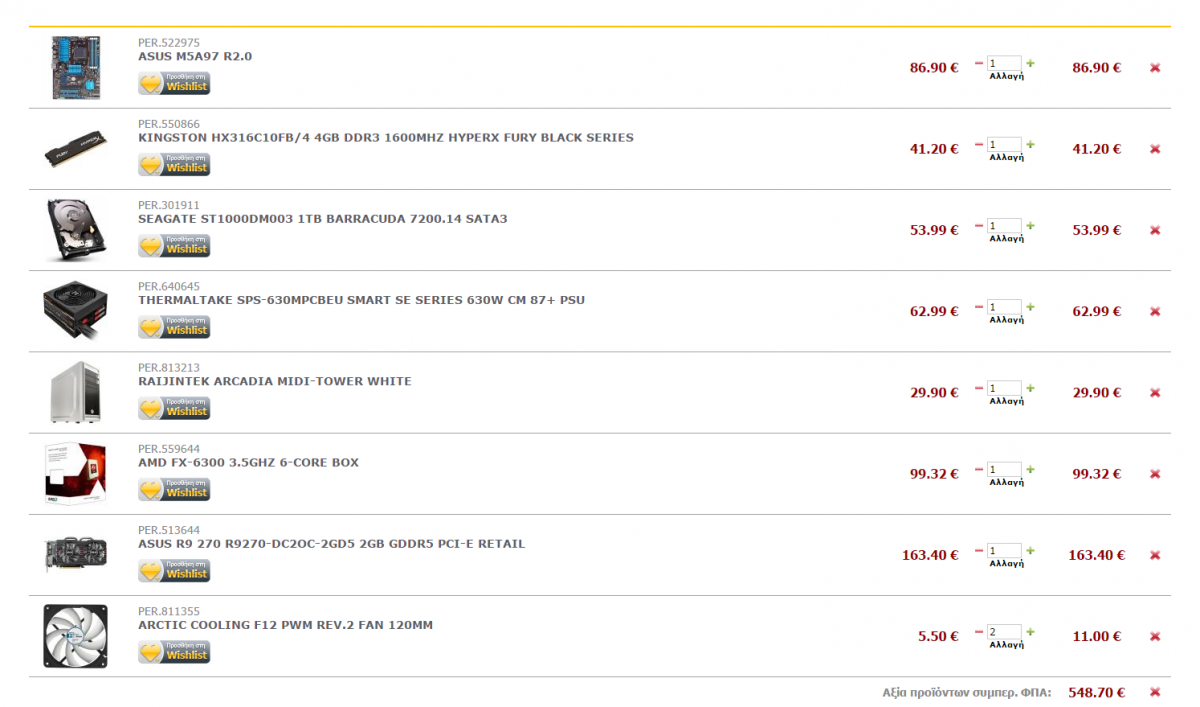
Task: Remove the Arctic Cooling F12 fan item
Action: click(x=1155, y=636)
